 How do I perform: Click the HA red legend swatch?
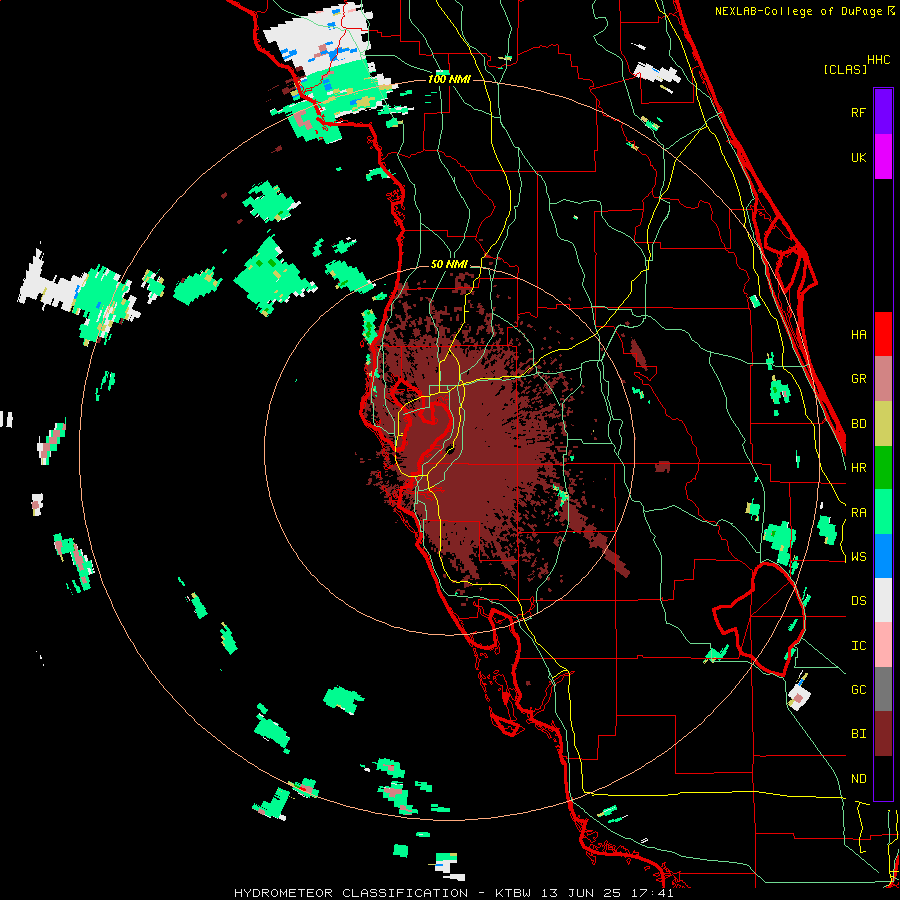point(883,334)
